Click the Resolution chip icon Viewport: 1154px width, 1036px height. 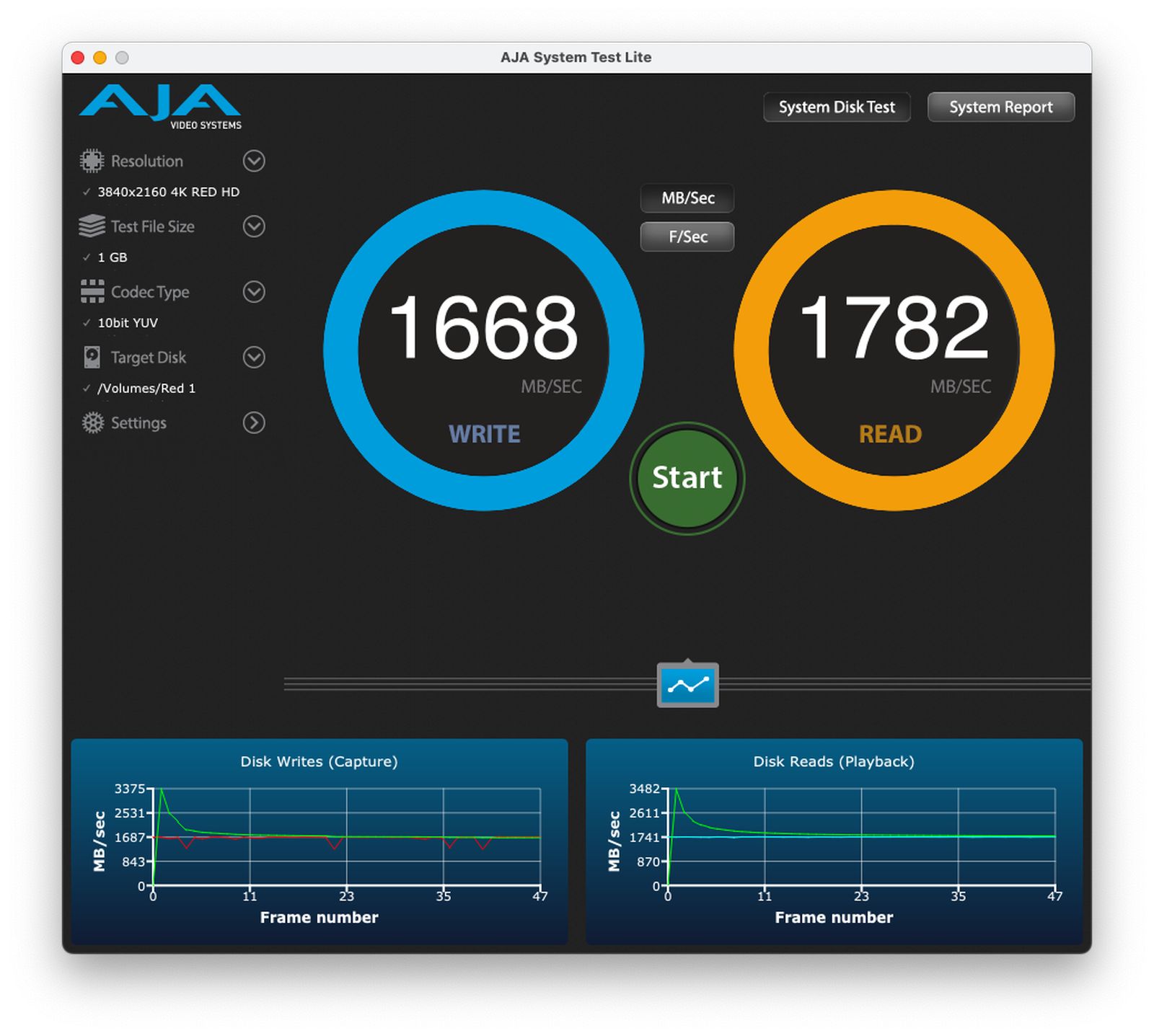tap(92, 161)
